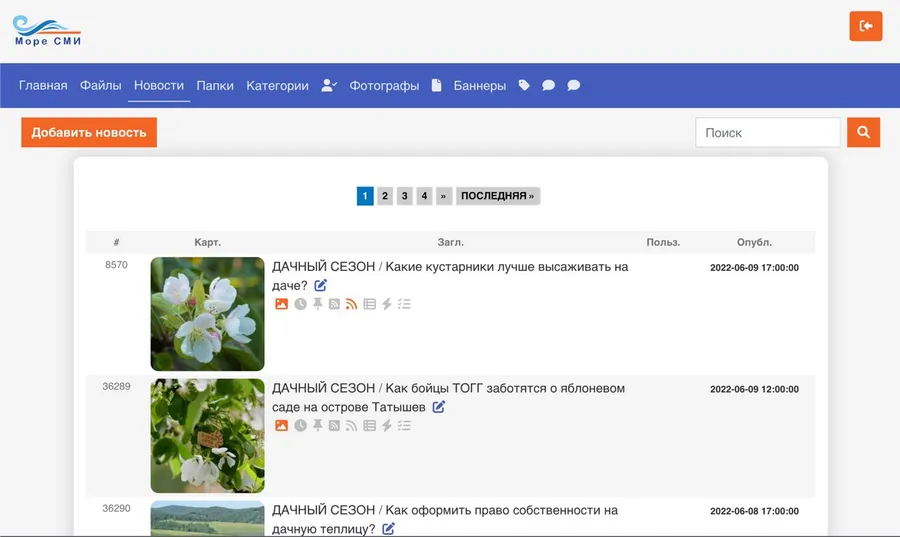This screenshot has height=537, width=900.
Task: Open the document file icon in navigation bar
Action: pyautogui.click(x=436, y=85)
